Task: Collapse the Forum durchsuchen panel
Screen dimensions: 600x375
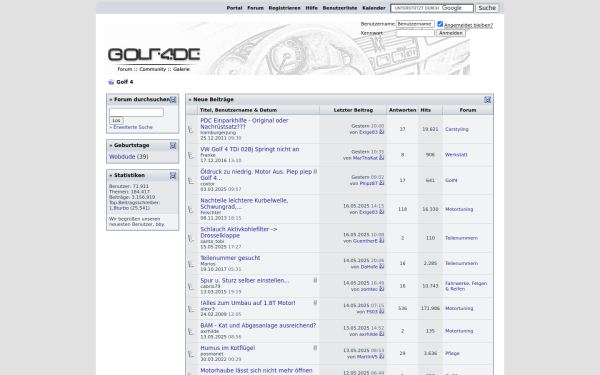Action: point(173,100)
